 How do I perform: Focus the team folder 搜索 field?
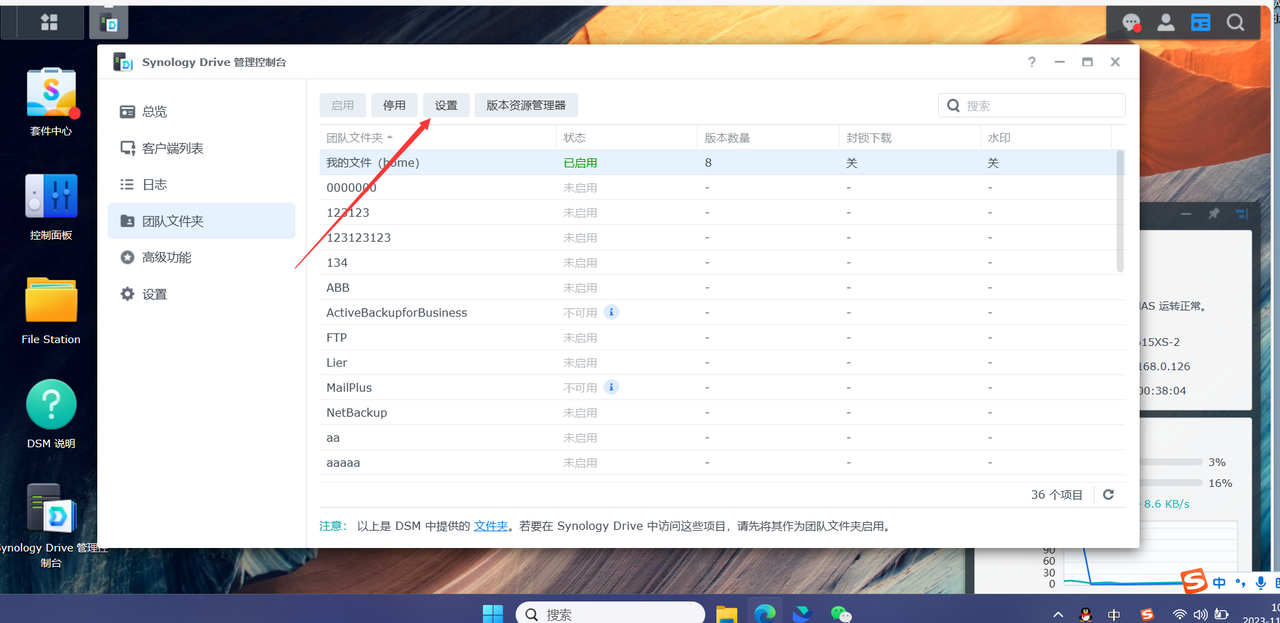(x=1032, y=105)
